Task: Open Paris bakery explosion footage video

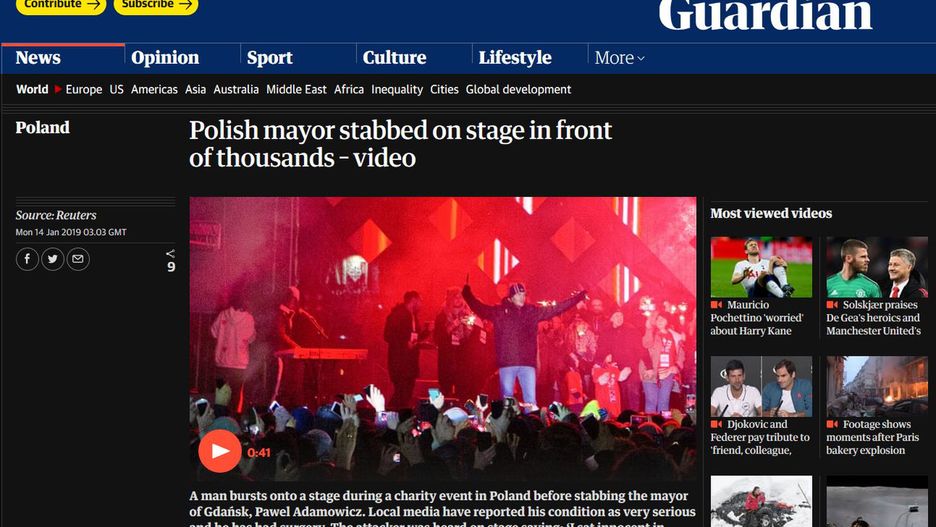Action: [877, 387]
